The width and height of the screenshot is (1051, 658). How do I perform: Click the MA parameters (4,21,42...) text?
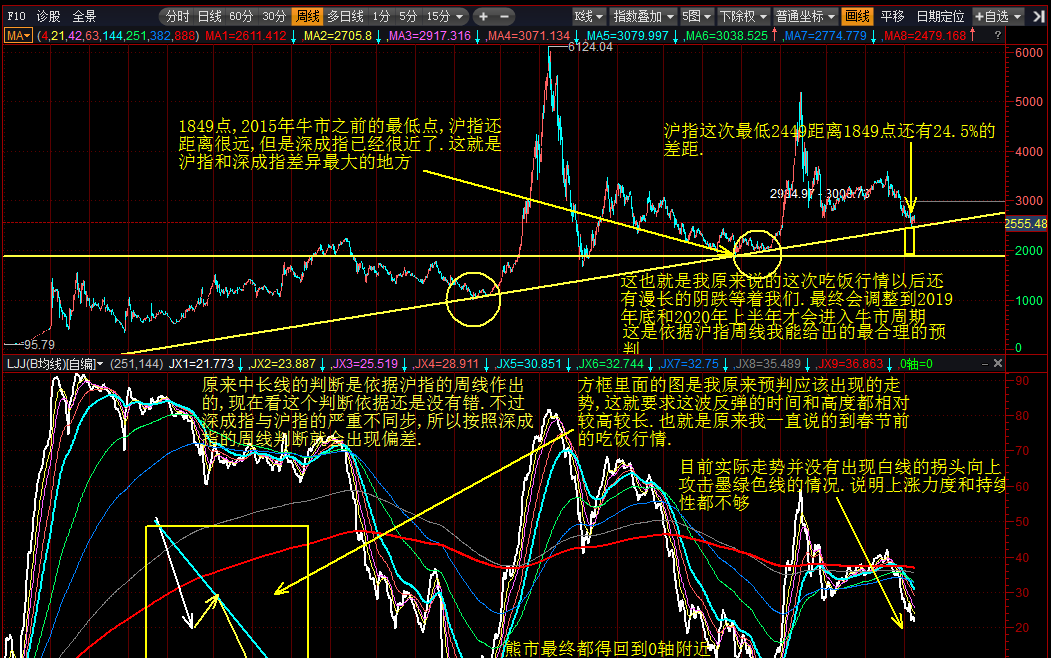[x=118, y=36]
